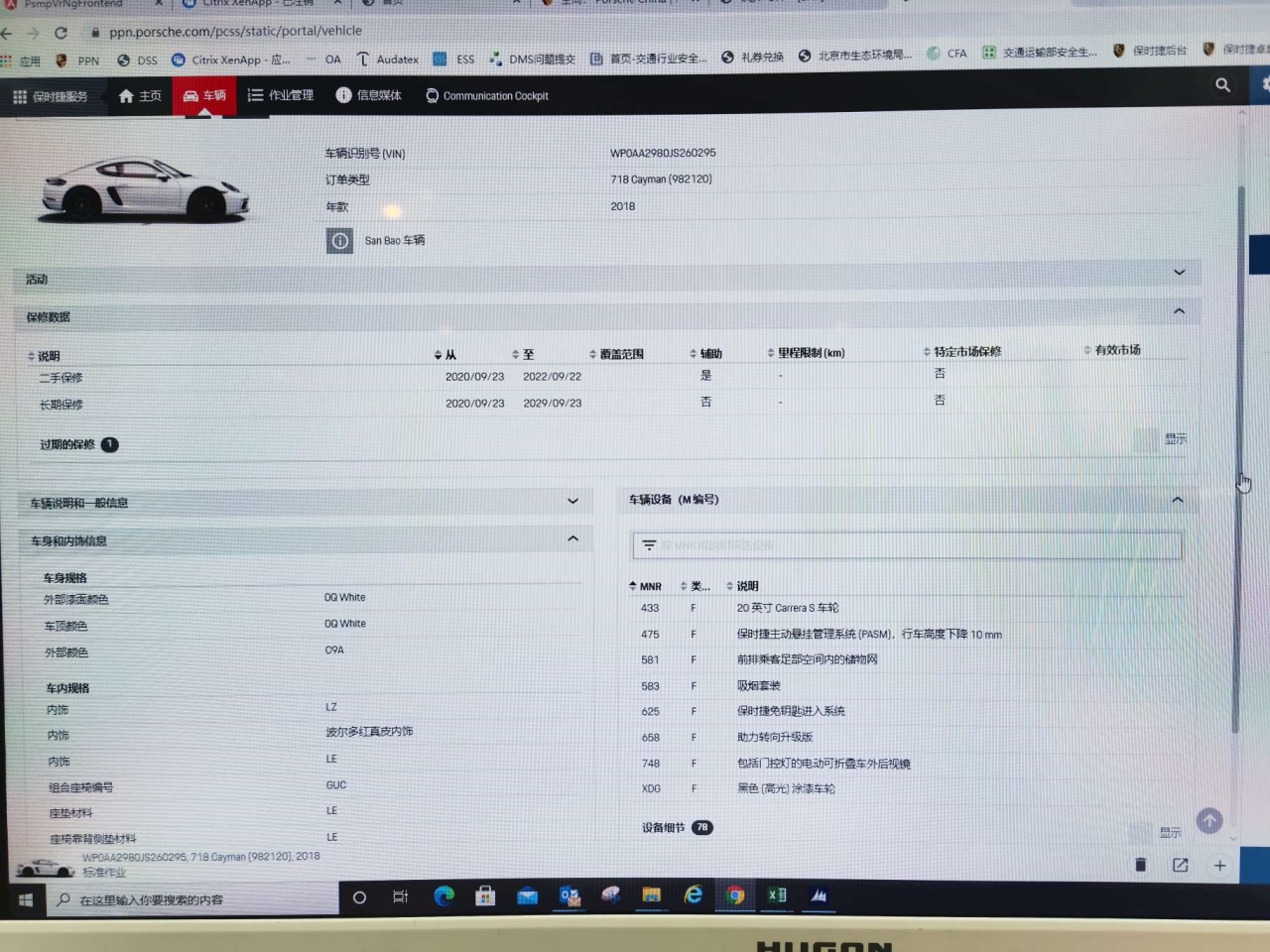The image size is (1270, 952).
Task: Click the search magnifier icon in the app header
Action: tap(1222, 85)
